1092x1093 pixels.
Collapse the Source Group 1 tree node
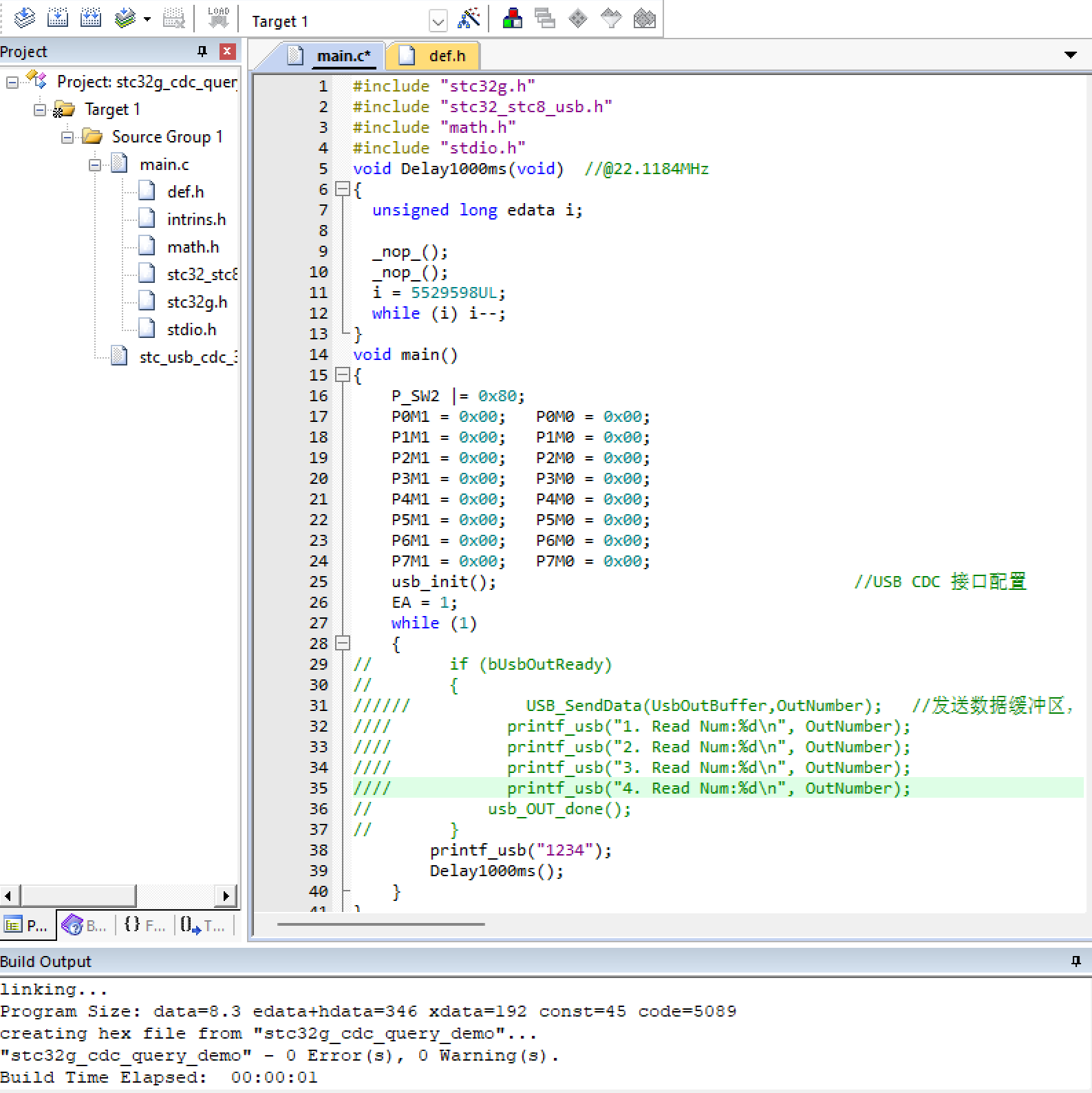coord(67,138)
